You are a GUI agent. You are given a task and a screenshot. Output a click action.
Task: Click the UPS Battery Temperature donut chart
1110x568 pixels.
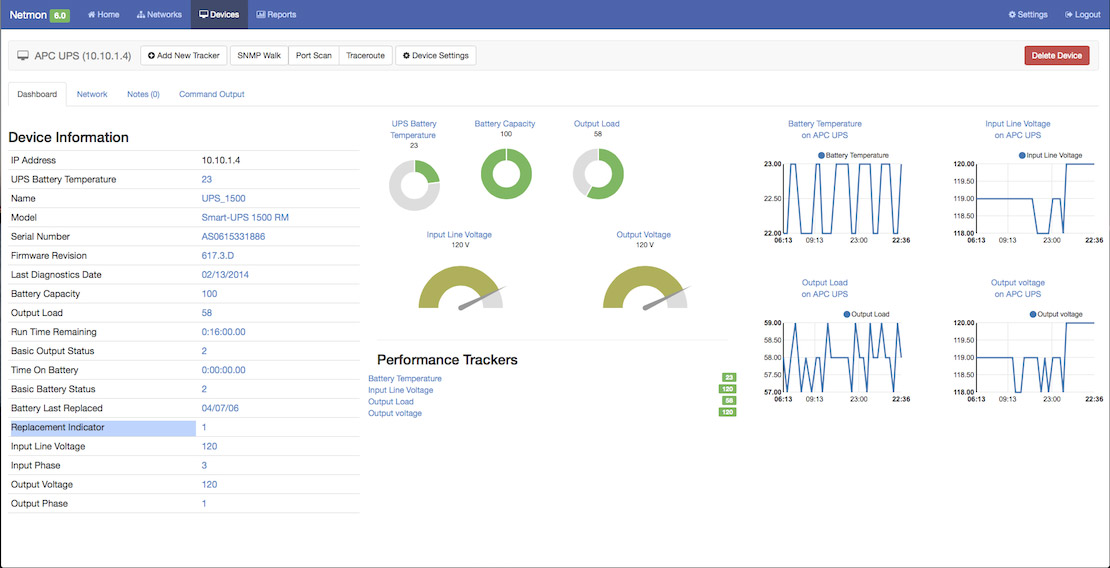click(x=414, y=185)
